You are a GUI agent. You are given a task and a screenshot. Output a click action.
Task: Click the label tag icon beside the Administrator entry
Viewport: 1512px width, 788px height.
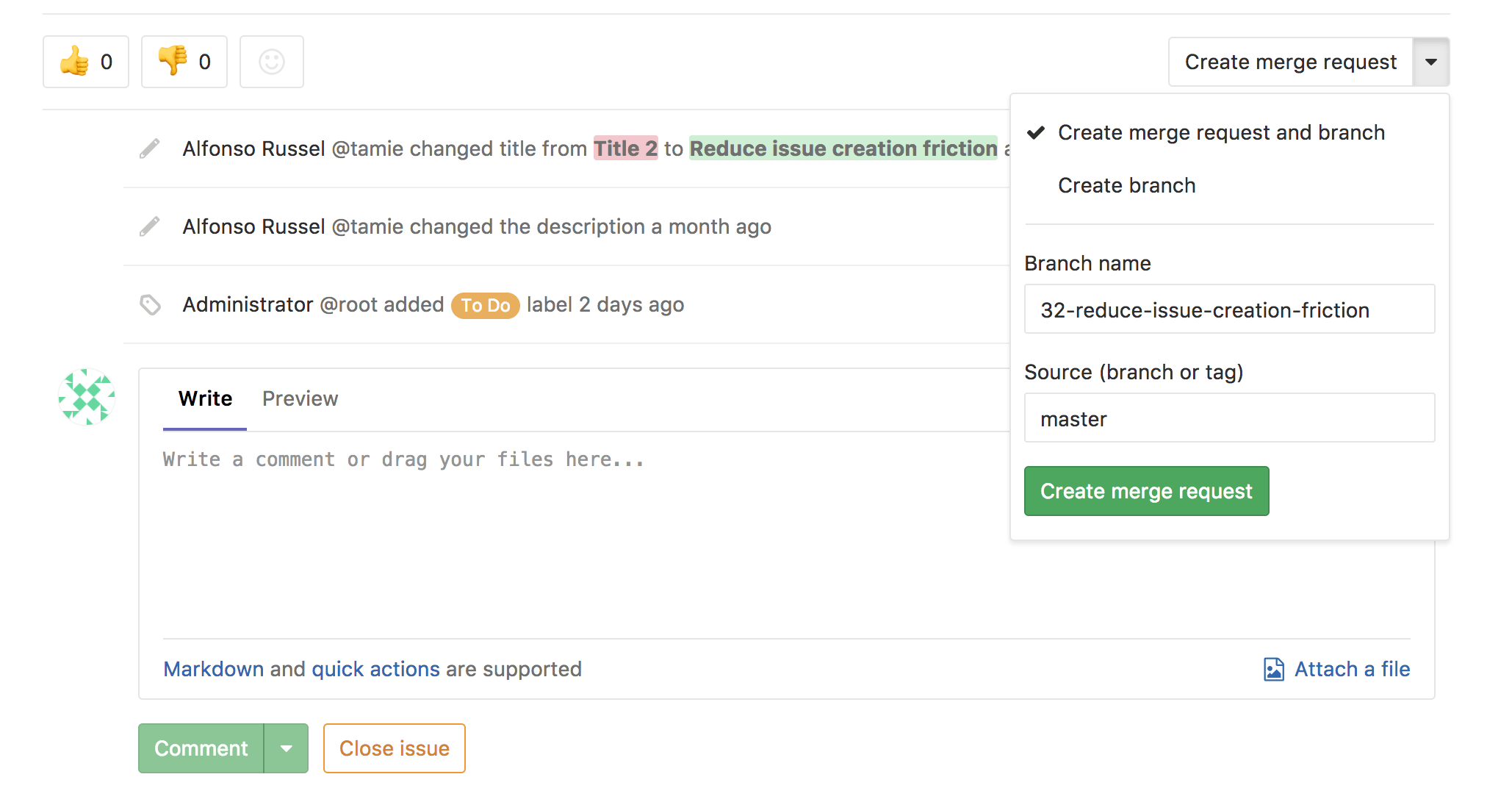point(150,304)
